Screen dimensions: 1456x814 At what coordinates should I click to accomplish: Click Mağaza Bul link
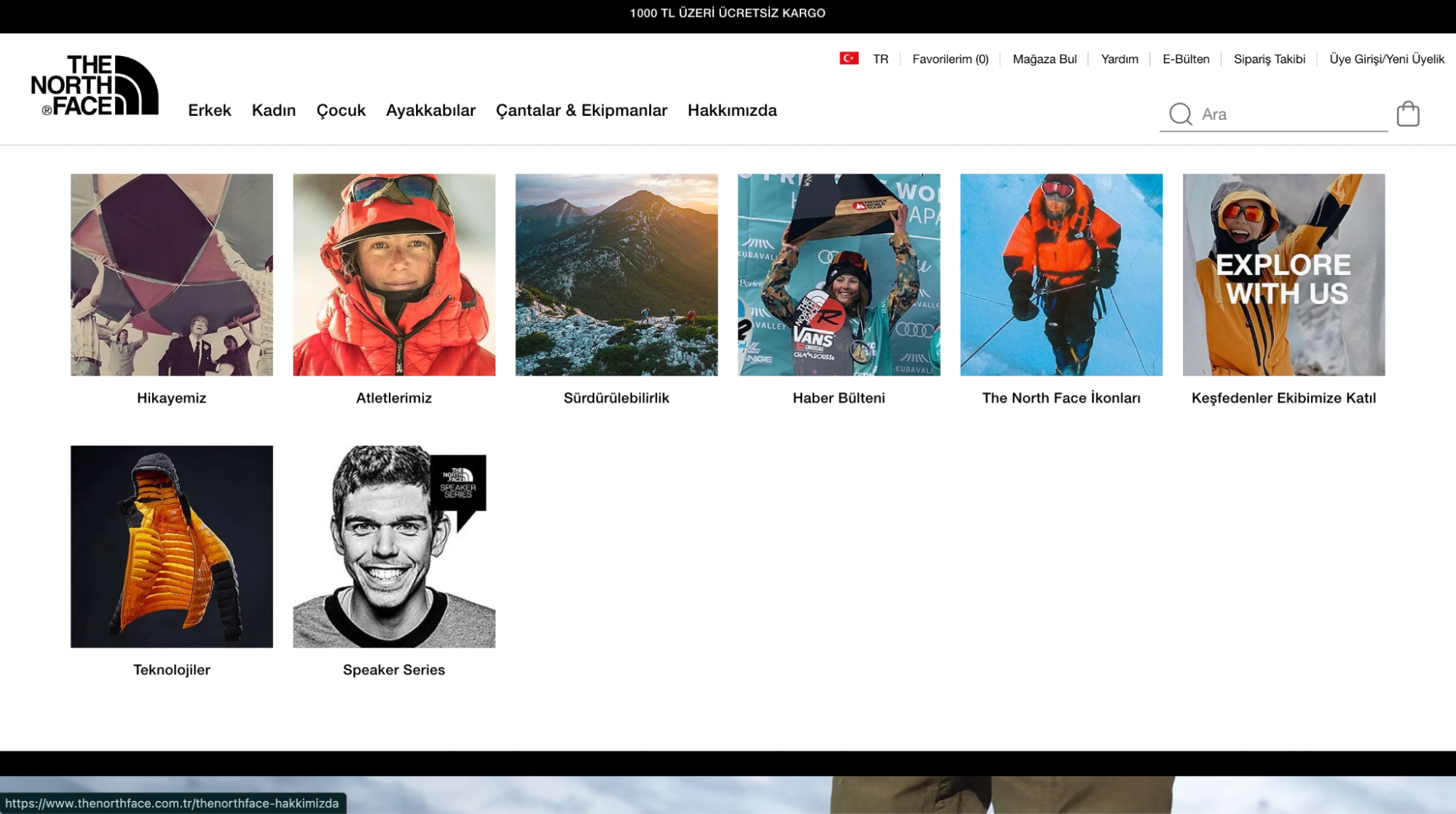tap(1044, 59)
